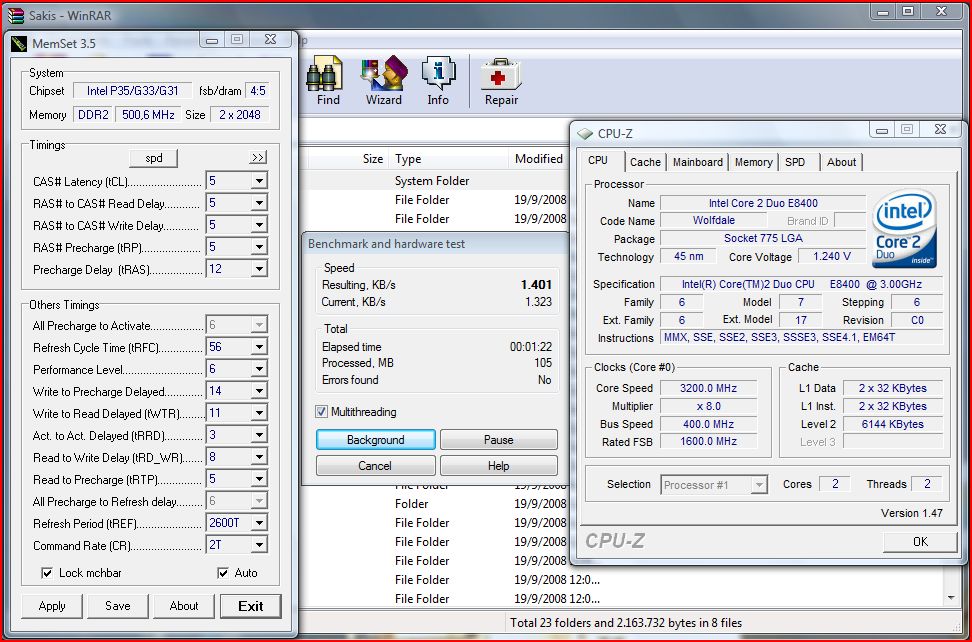The height and width of the screenshot is (642, 972).
Task: Click the memory frequency value 500,6 MHz
Action: click(148, 115)
